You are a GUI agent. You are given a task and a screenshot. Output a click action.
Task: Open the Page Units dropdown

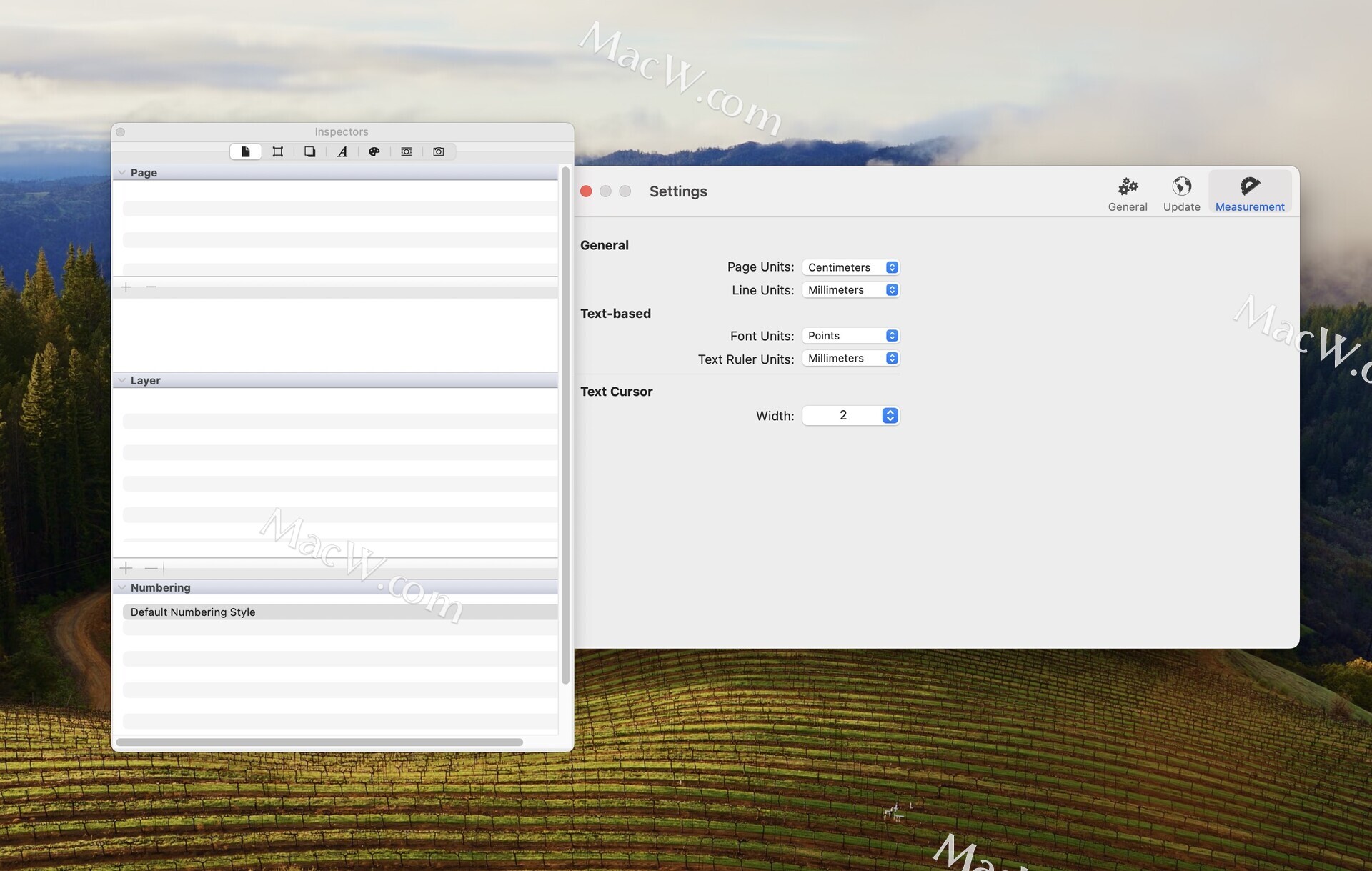coord(850,267)
